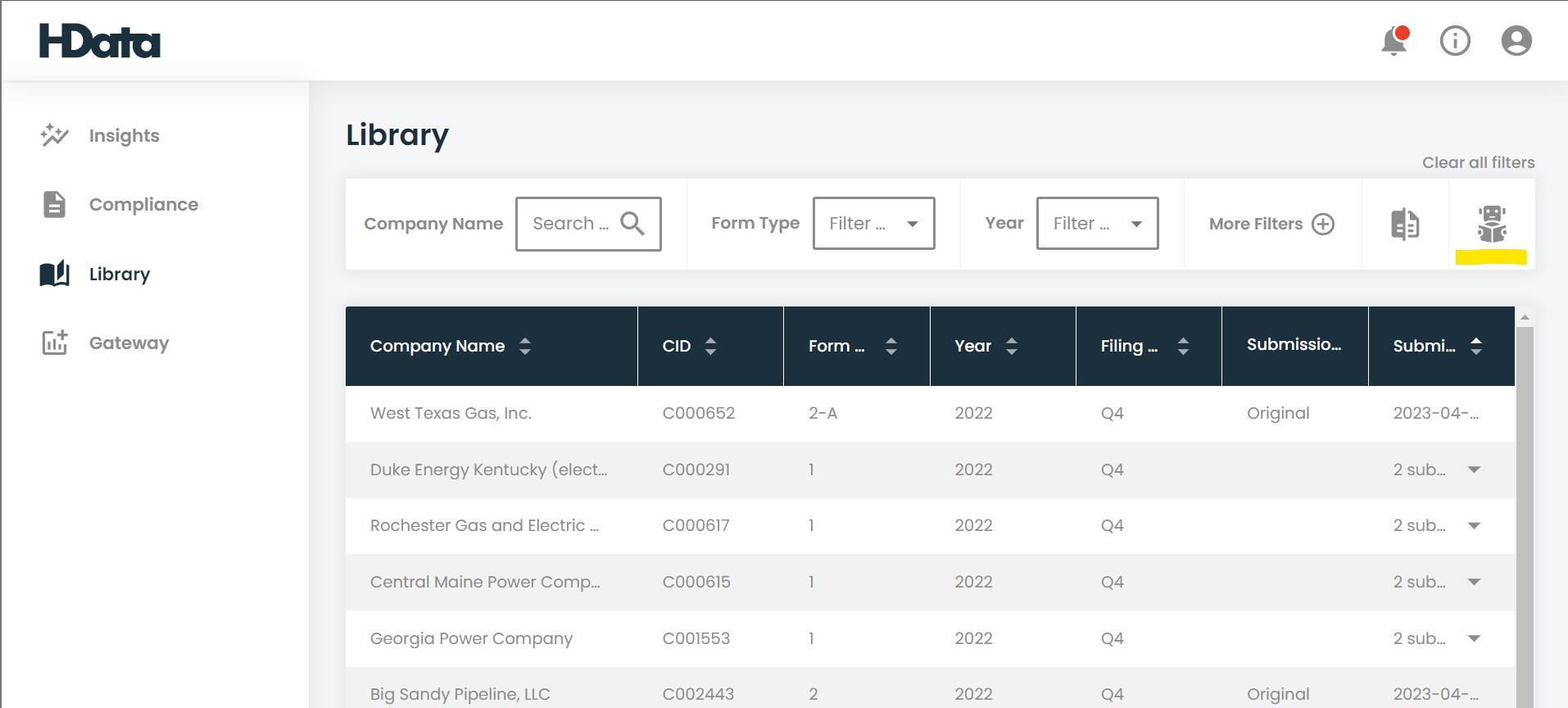1568x708 pixels.
Task: Click CID C002443
Action: pyautogui.click(x=698, y=694)
